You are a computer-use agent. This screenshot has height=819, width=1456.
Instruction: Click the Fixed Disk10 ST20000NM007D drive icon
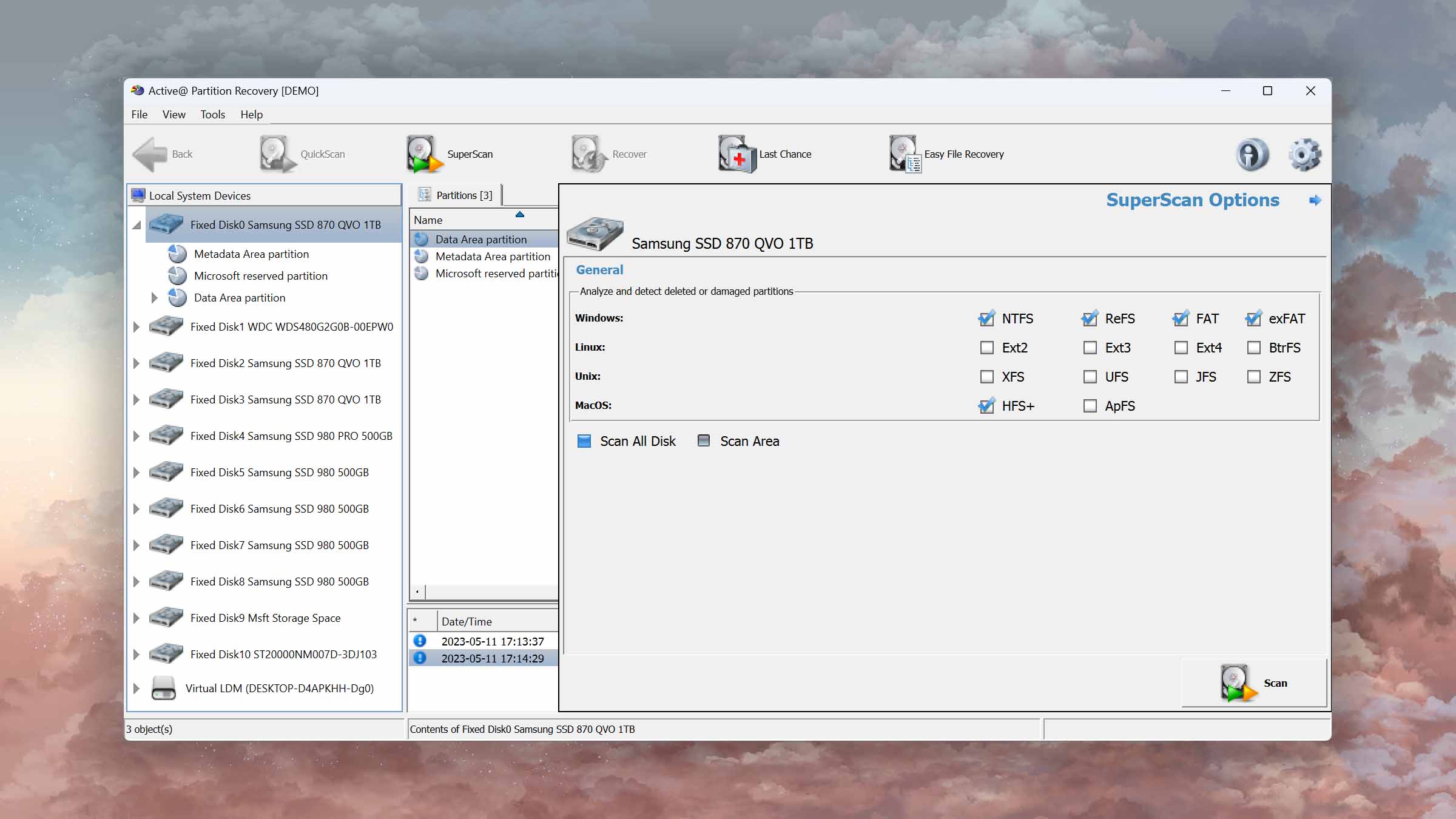coord(166,654)
